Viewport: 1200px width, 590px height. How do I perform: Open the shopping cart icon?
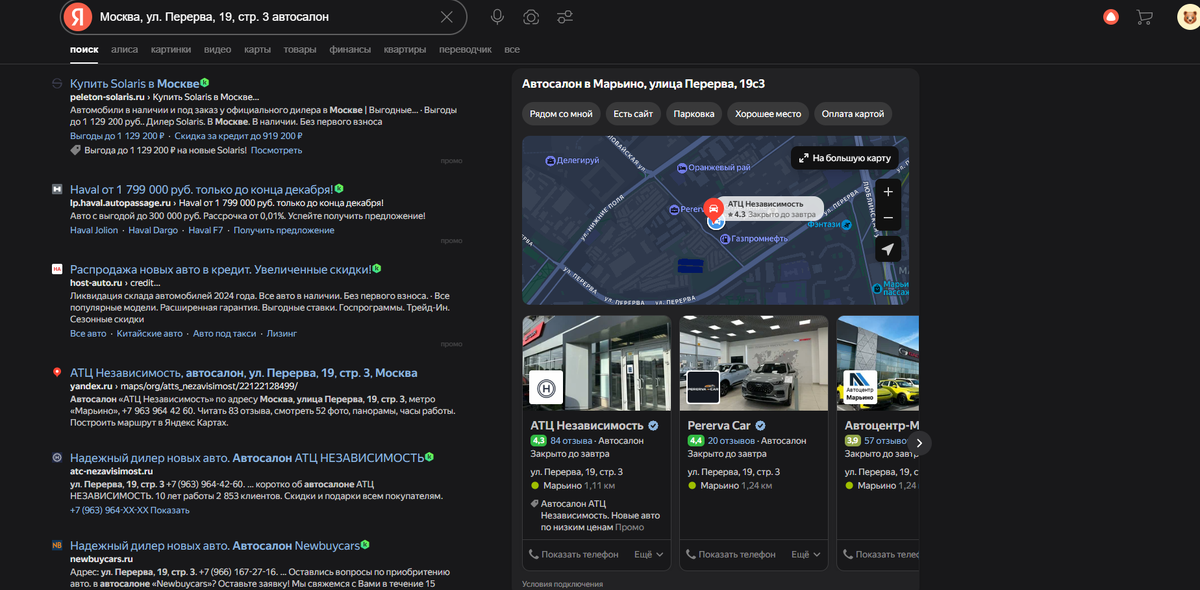[x=1145, y=17]
